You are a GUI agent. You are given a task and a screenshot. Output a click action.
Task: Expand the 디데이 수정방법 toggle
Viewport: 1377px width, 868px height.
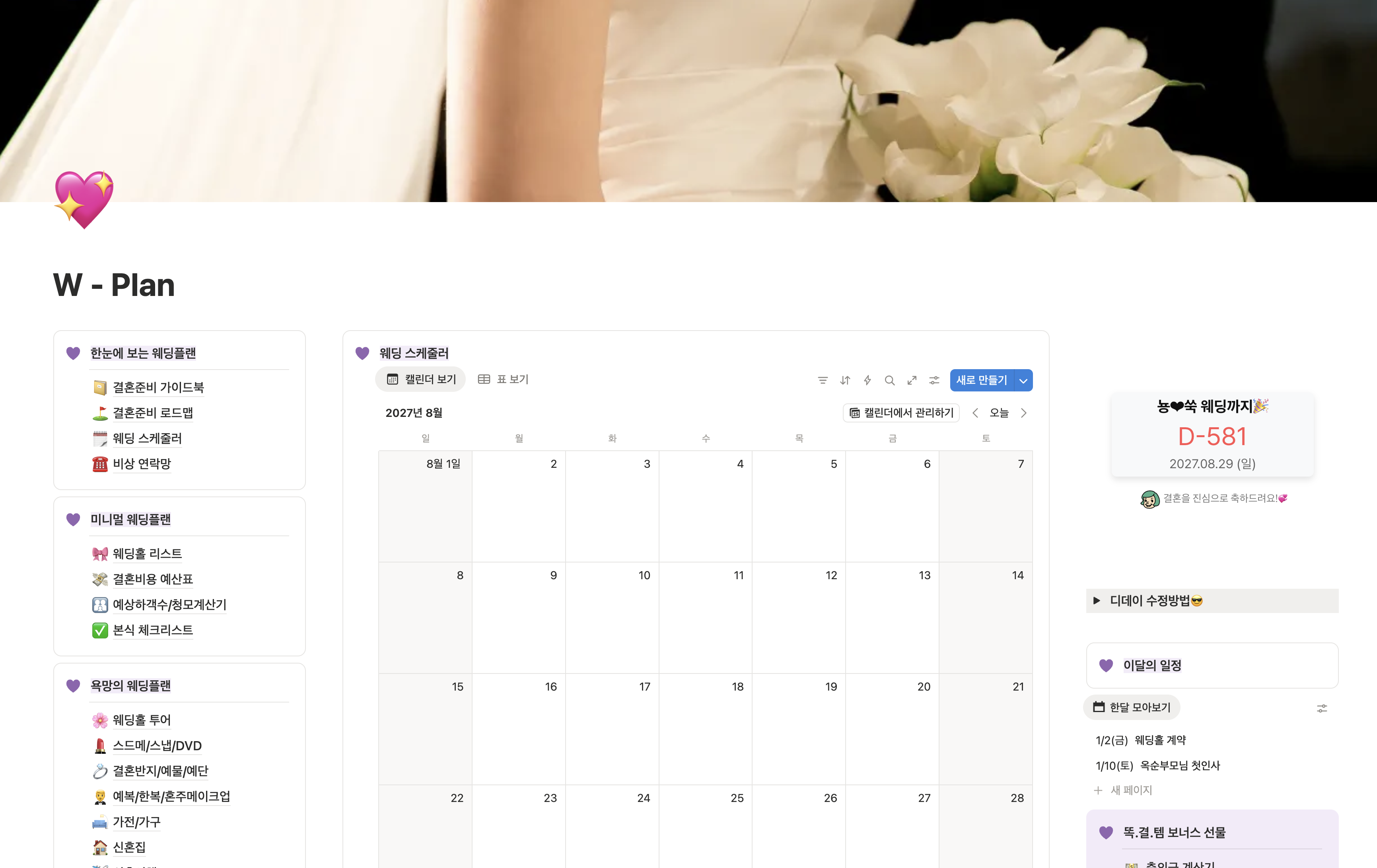[x=1096, y=600]
